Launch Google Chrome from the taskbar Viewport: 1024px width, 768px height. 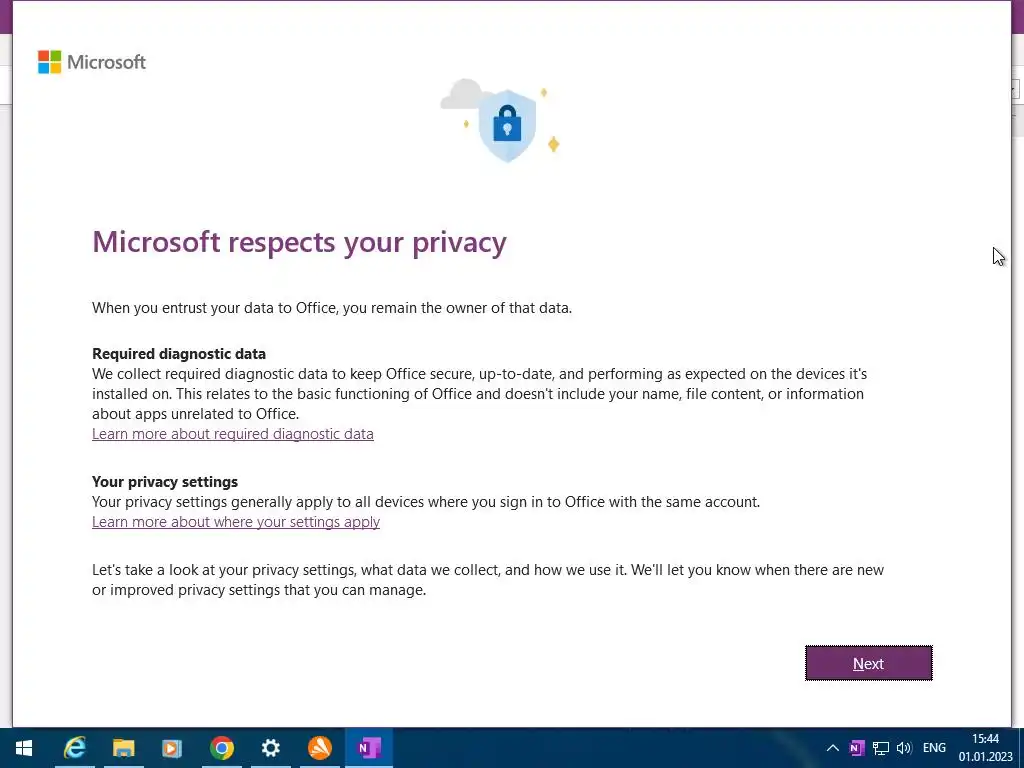click(222, 748)
